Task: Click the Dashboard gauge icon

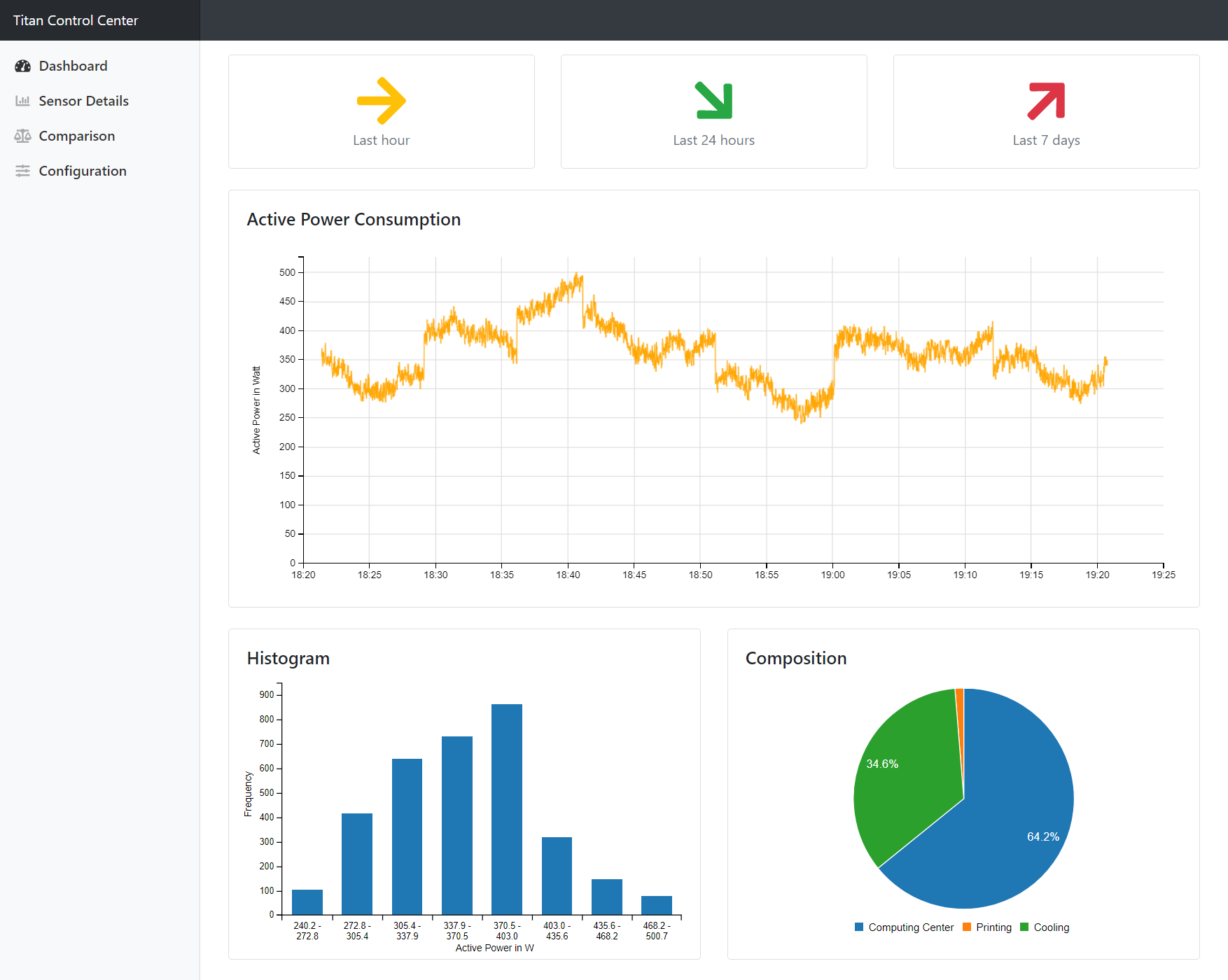Action: click(22, 66)
